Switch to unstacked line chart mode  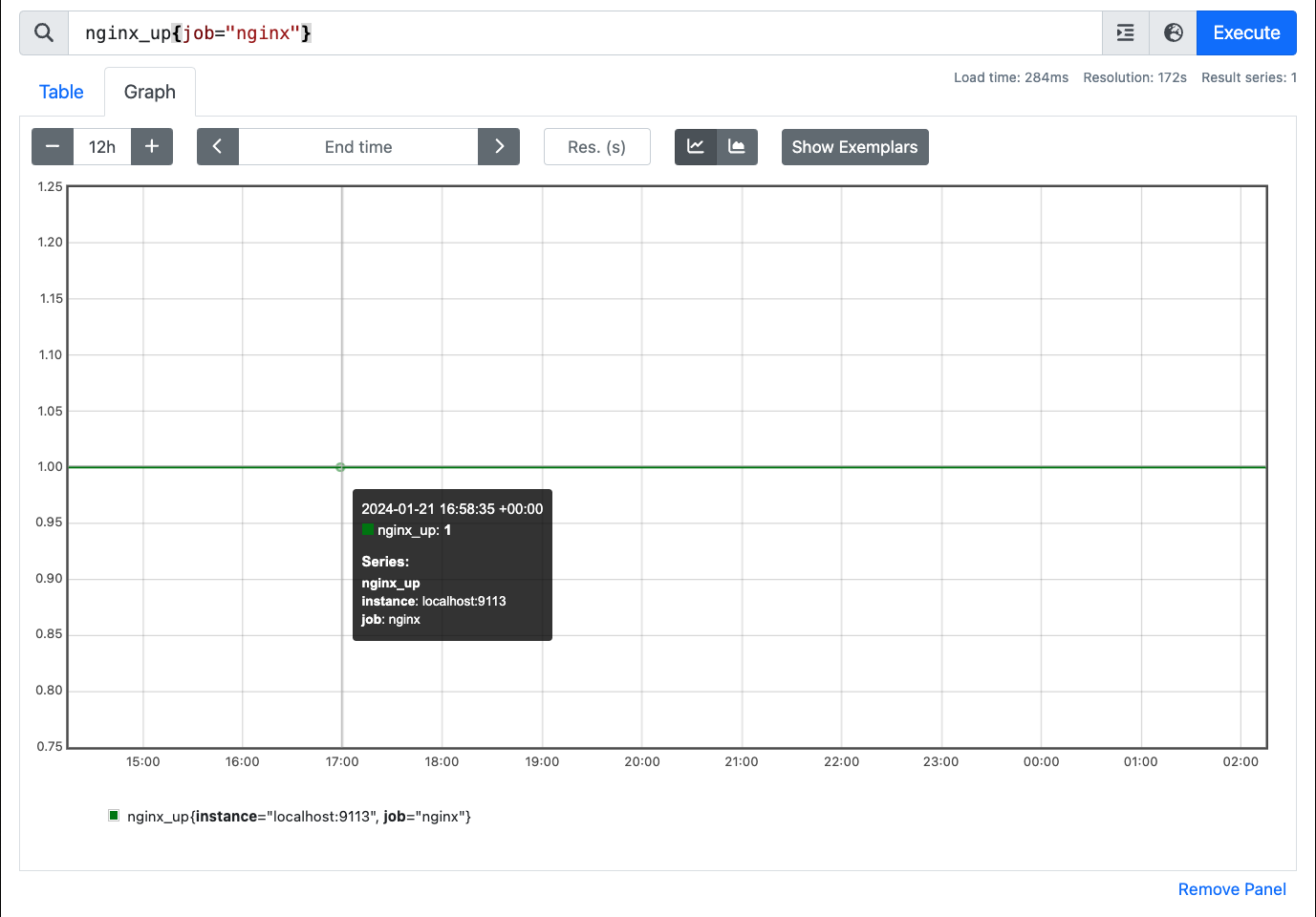[x=696, y=147]
